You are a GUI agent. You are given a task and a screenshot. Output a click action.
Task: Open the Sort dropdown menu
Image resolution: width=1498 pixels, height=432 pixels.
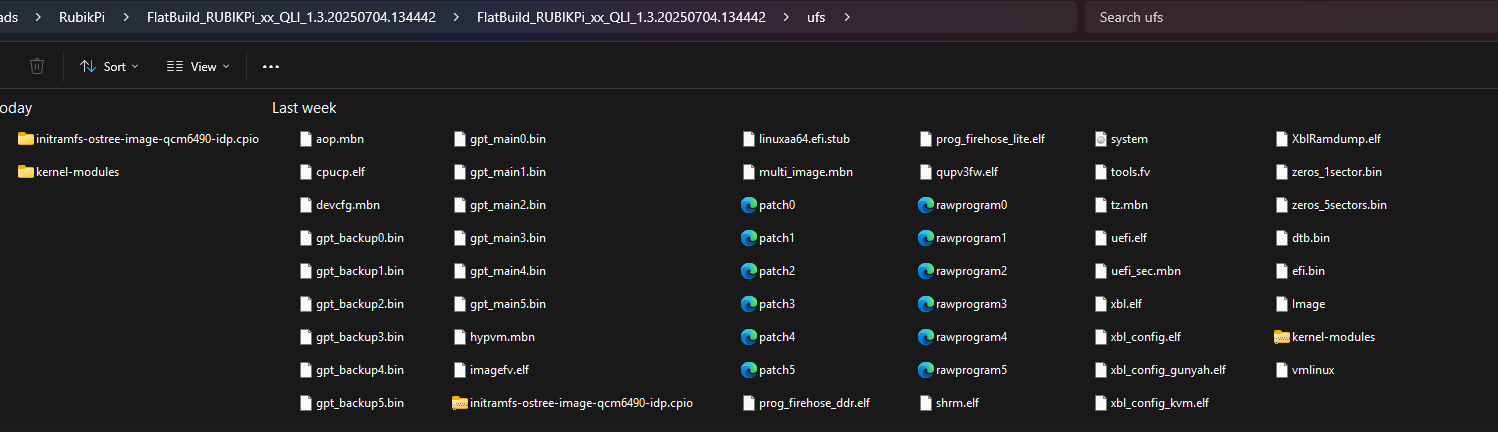point(108,66)
